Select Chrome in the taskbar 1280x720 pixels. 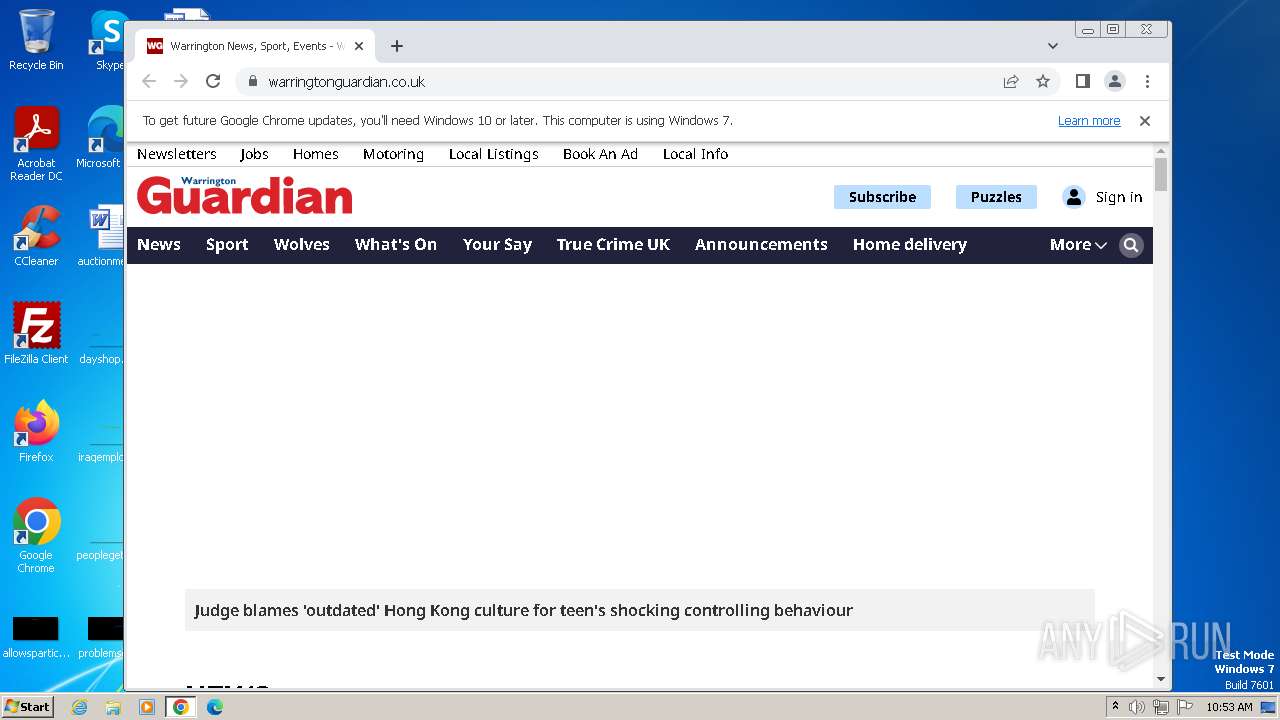pos(181,707)
